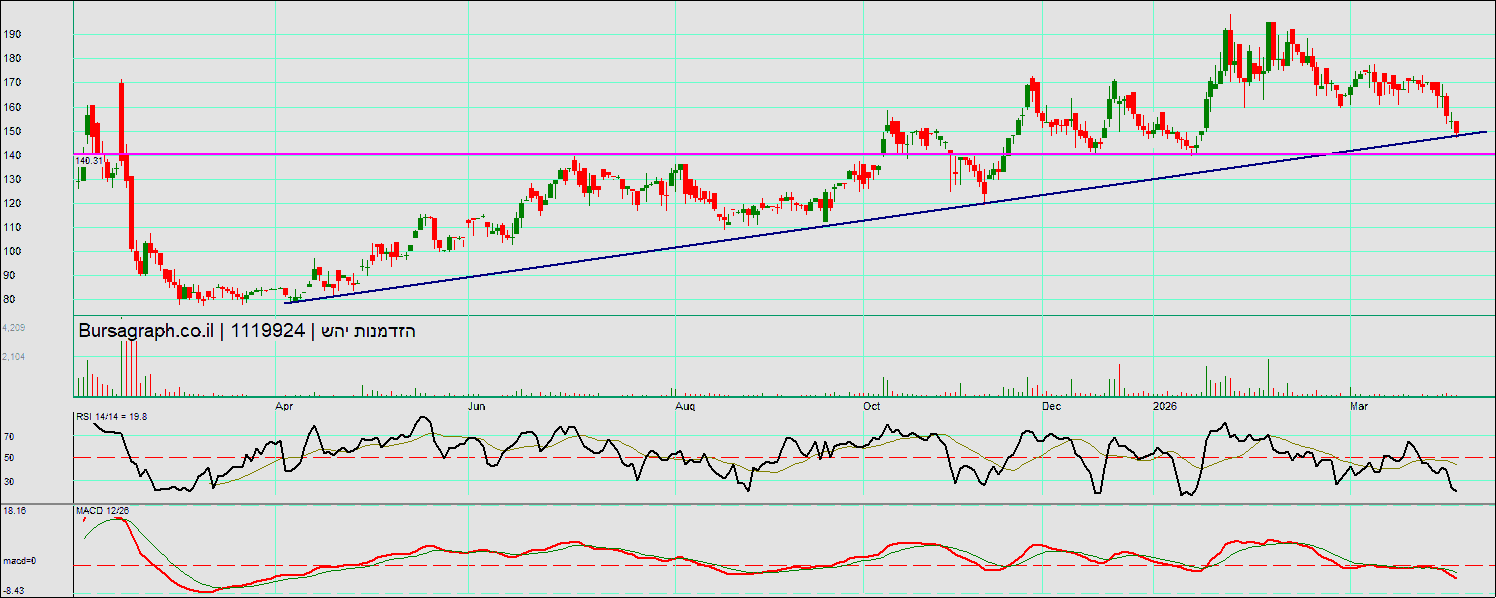The width and height of the screenshot is (1496, 598).
Task: Select the Oct month label on timeline
Action: pos(871,406)
